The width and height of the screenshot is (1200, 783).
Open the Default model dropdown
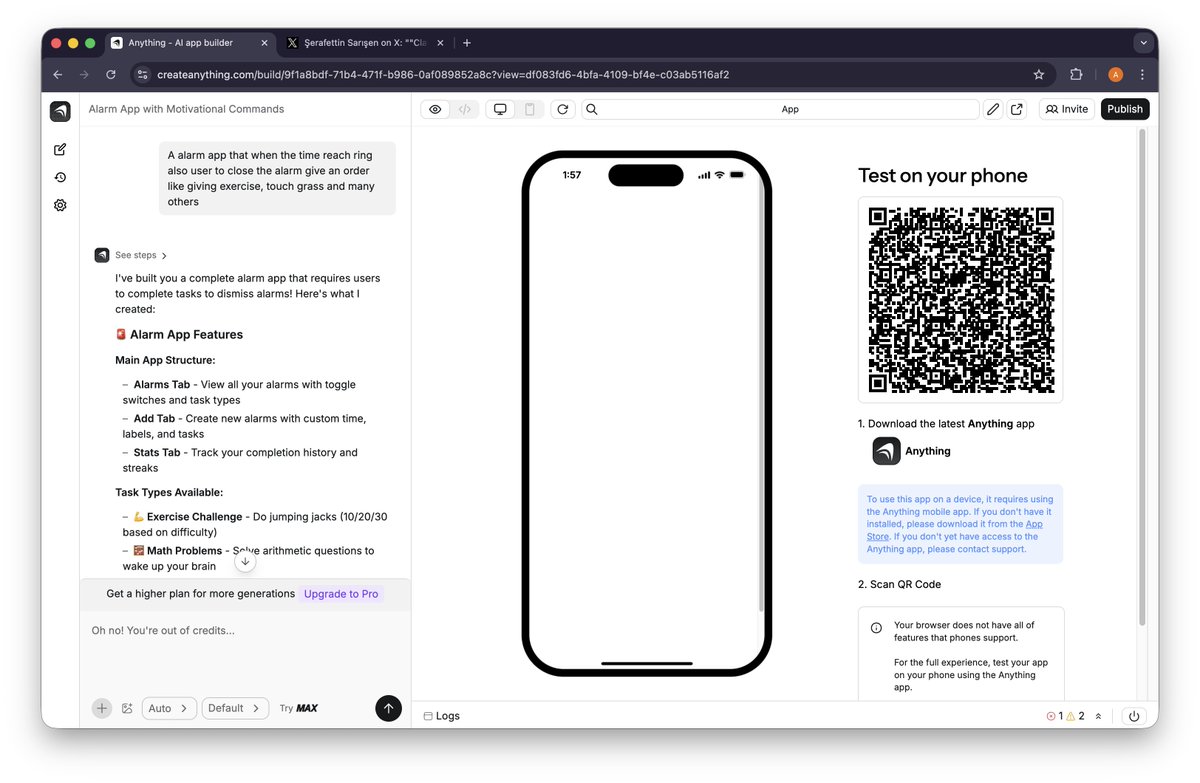point(235,708)
